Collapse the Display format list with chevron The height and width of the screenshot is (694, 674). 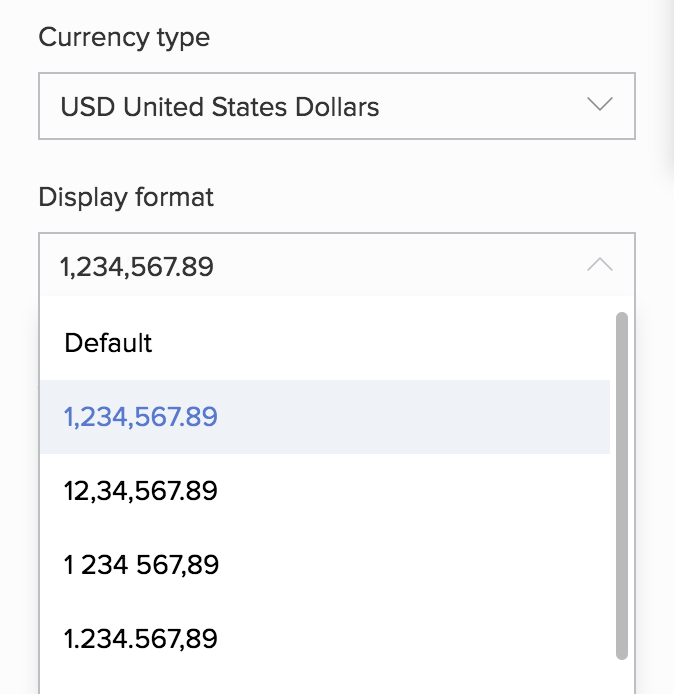click(599, 265)
